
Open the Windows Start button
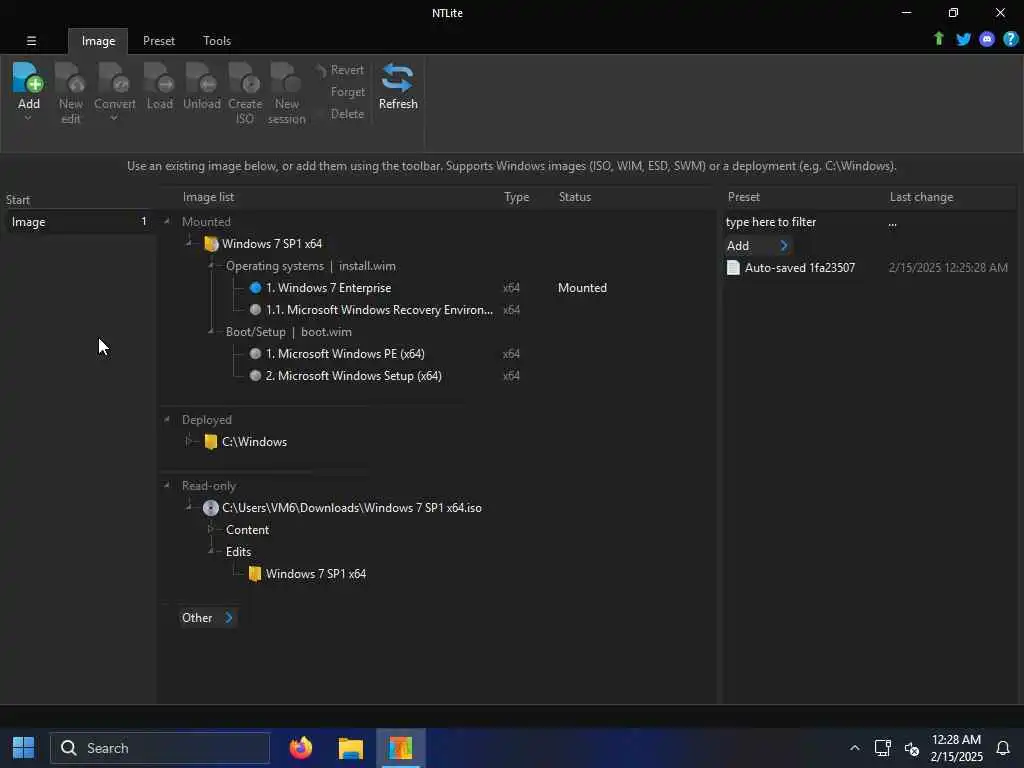[x=24, y=748]
